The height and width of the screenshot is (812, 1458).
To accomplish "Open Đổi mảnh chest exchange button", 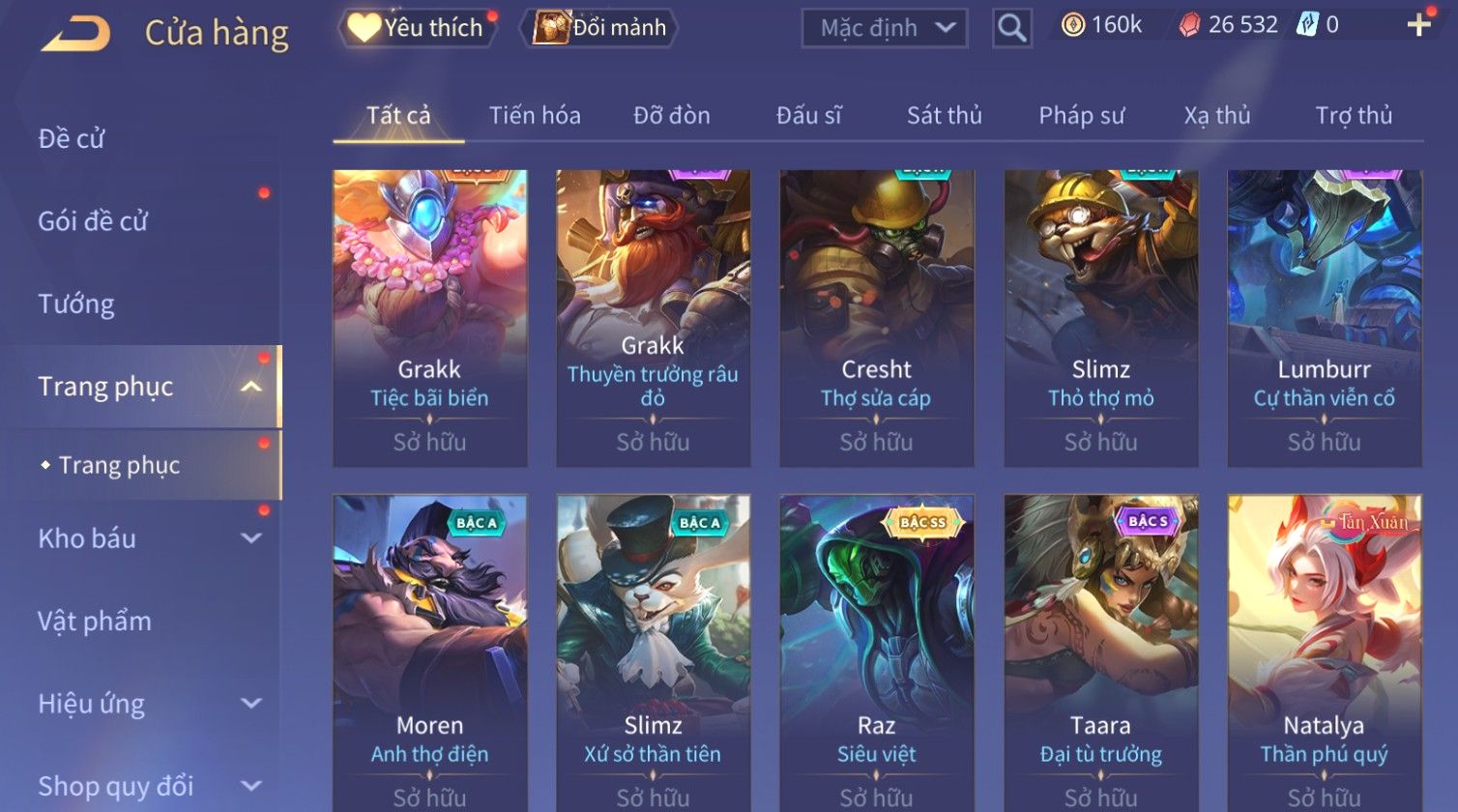I will coord(599,28).
